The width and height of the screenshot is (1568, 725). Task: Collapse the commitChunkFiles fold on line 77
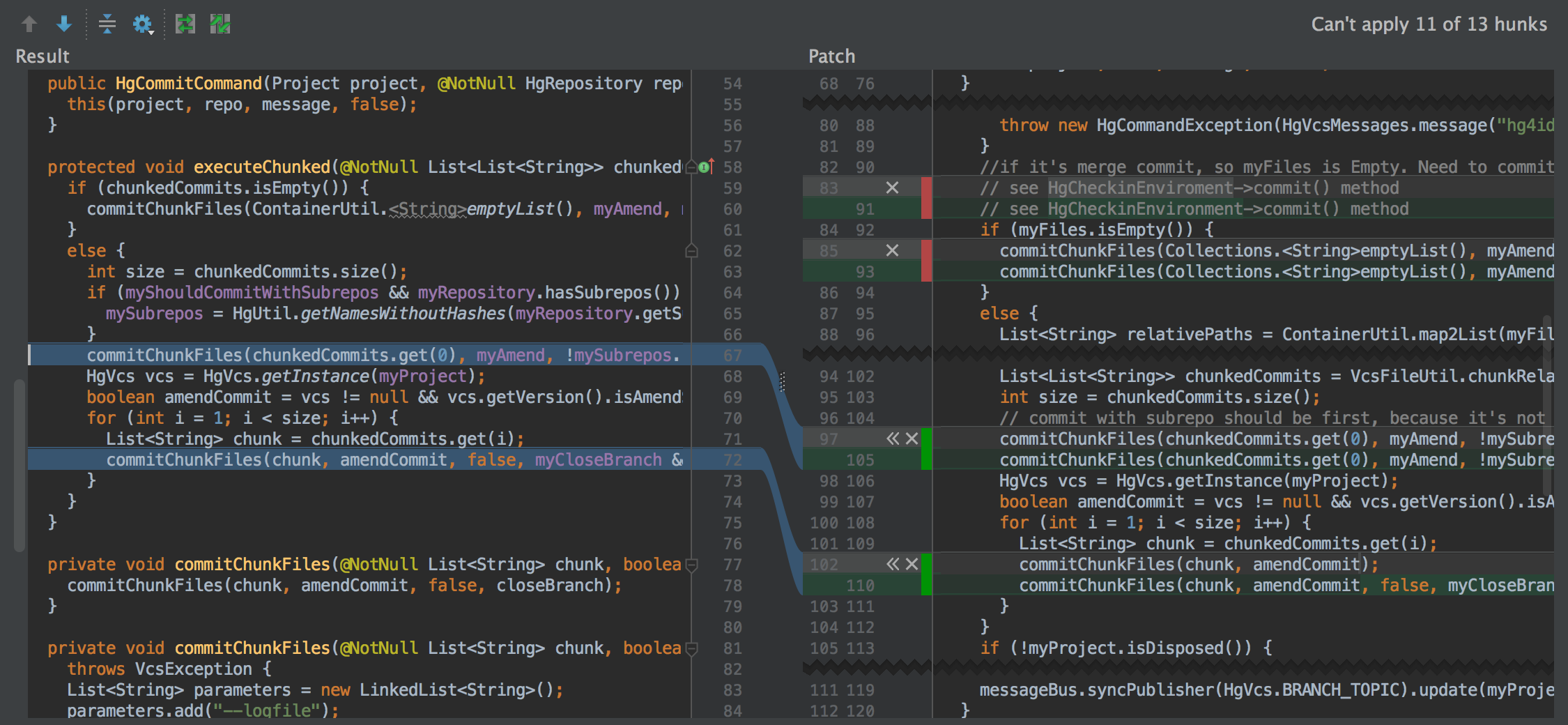pos(691,565)
